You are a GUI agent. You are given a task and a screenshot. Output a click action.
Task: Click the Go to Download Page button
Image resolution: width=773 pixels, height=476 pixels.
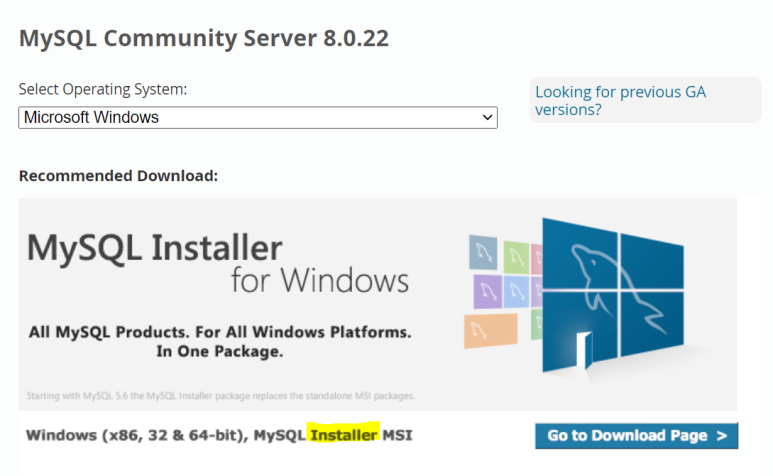[x=636, y=436]
